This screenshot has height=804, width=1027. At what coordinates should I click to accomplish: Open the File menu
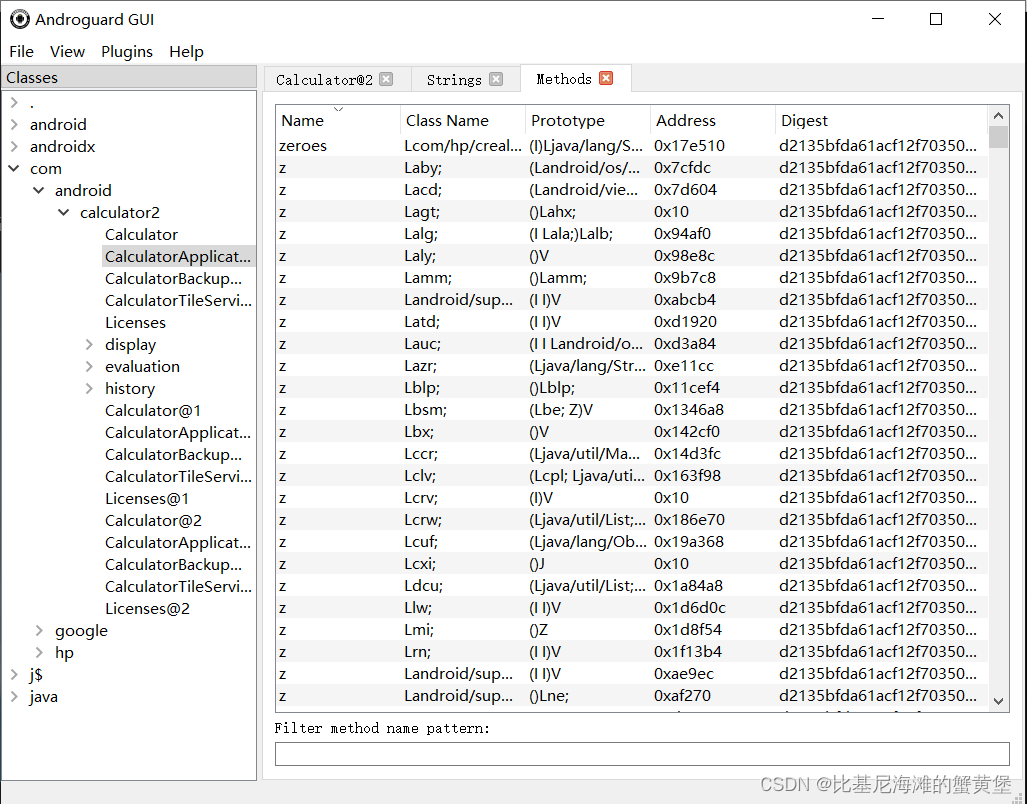pyautogui.click(x=20, y=51)
